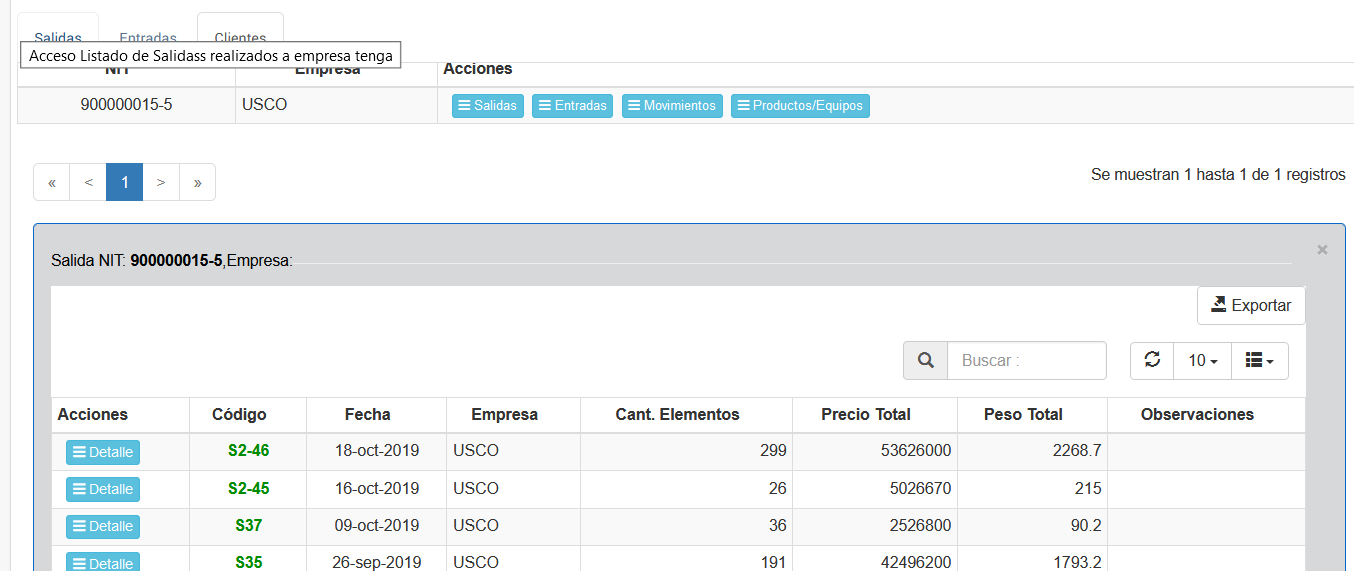Sort by Precio Total column header
1354x571 pixels.
click(x=865, y=414)
